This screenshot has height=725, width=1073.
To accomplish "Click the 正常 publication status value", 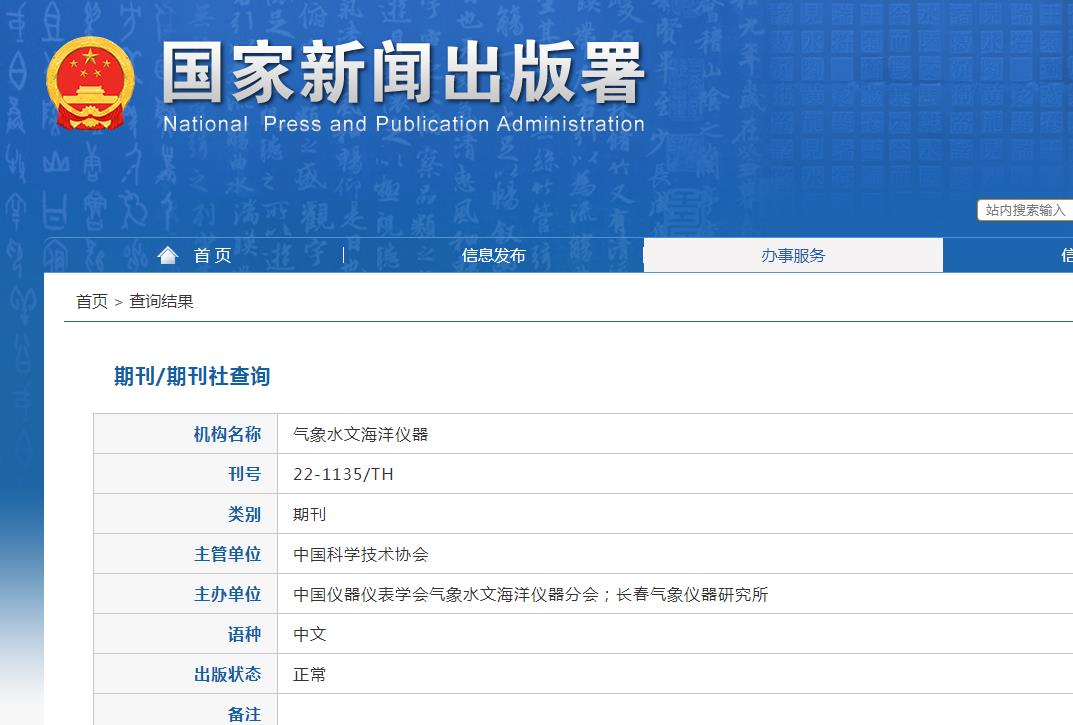I will tap(309, 674).
